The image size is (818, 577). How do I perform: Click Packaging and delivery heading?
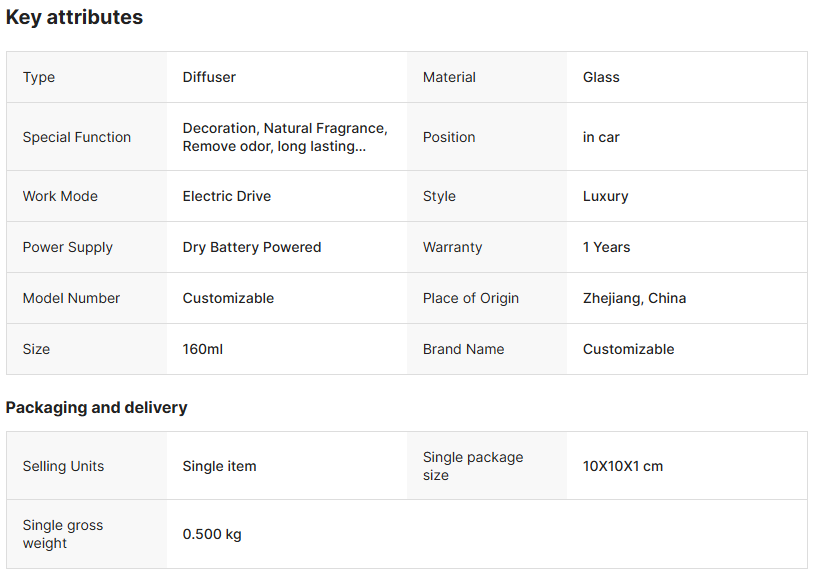pos(96,407)
